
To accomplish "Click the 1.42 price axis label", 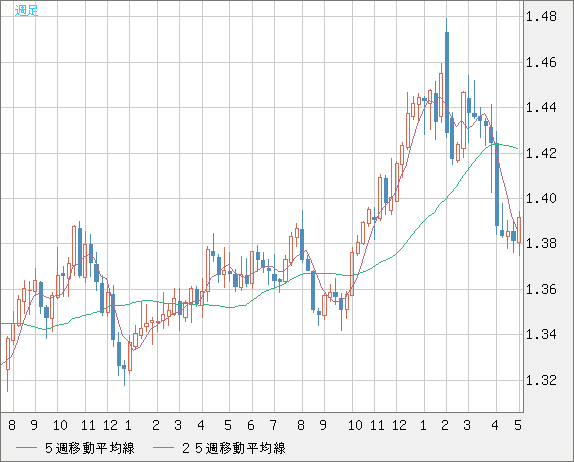I will 541,153.
